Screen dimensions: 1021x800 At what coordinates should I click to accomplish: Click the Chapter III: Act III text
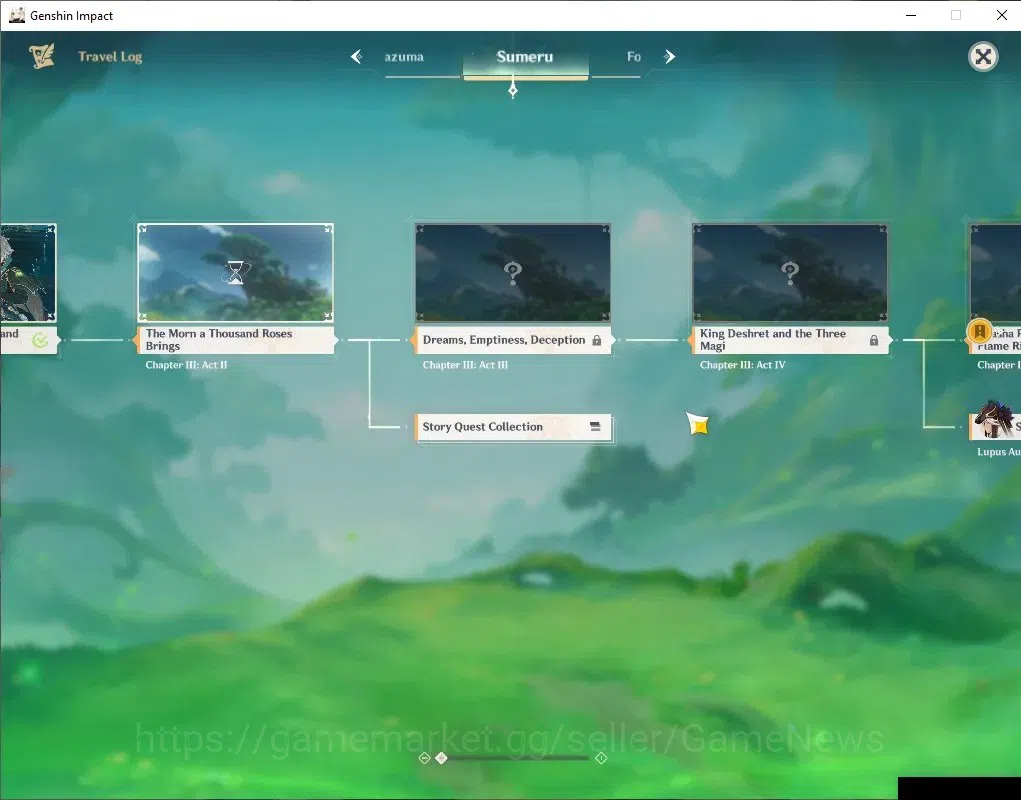[465, 365]
